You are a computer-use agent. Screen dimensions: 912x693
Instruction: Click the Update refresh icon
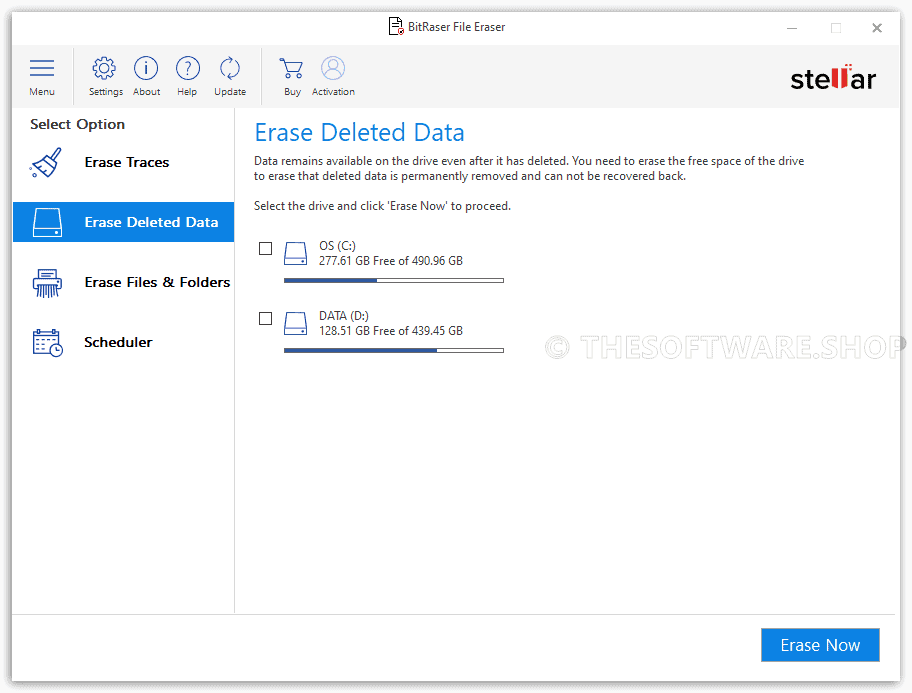tap(230, 68)
